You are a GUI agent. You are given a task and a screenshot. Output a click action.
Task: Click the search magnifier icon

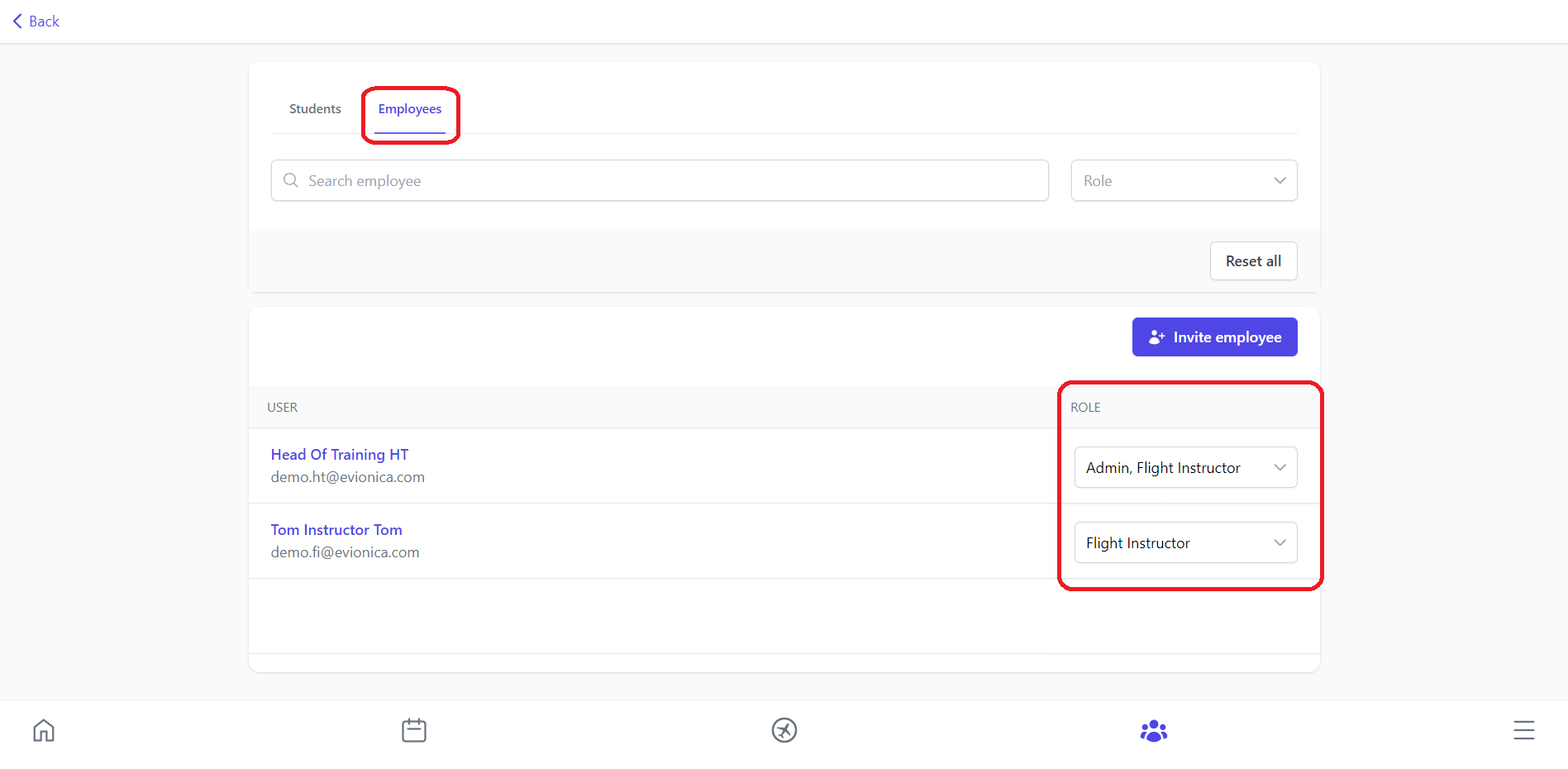click(x=291, y=180)
